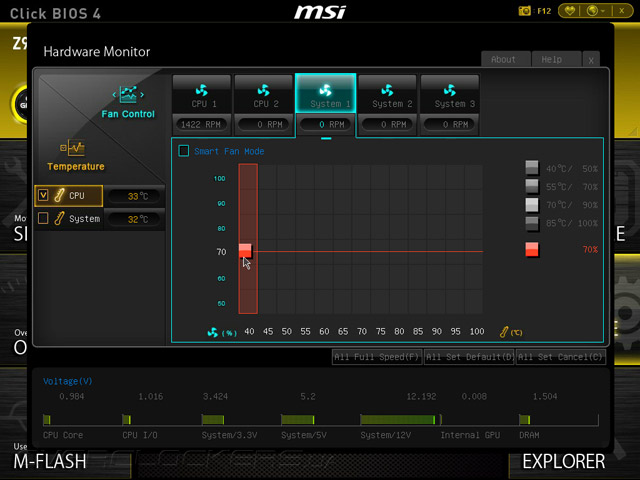Click the Fan Control graph icon

click(128, 95)
